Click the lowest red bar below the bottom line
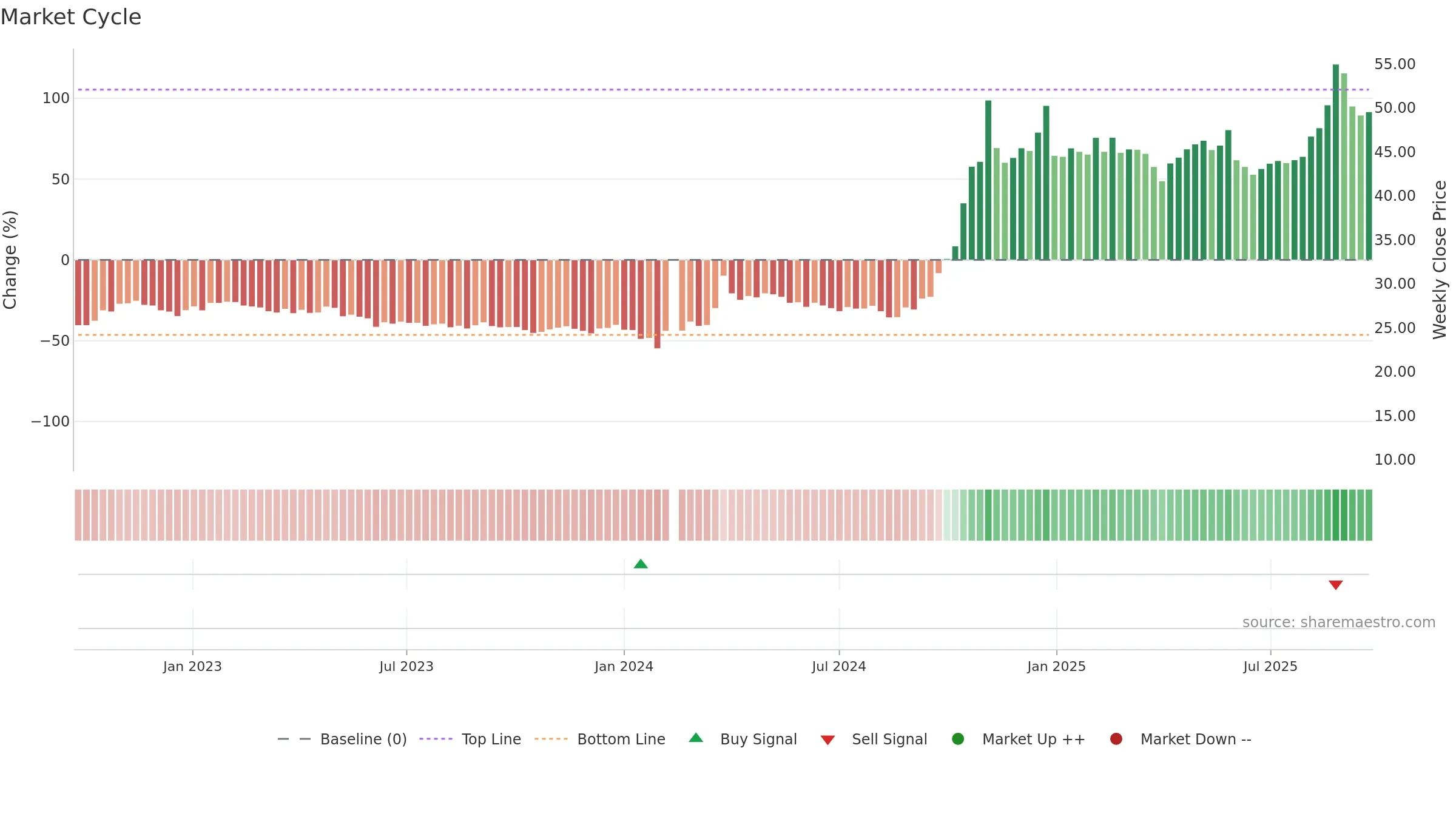Screen dimensions: 1456x819 (x=657, y=304)
